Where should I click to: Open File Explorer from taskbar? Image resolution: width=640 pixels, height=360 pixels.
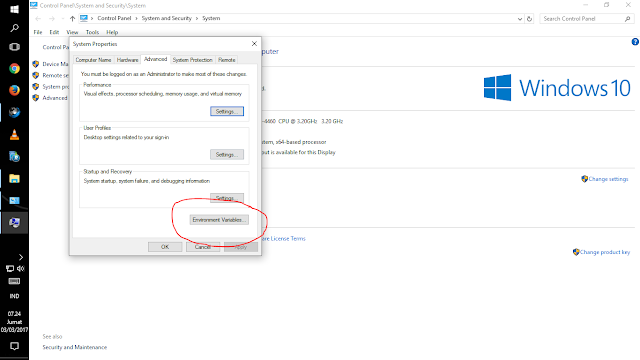(14, 178)
